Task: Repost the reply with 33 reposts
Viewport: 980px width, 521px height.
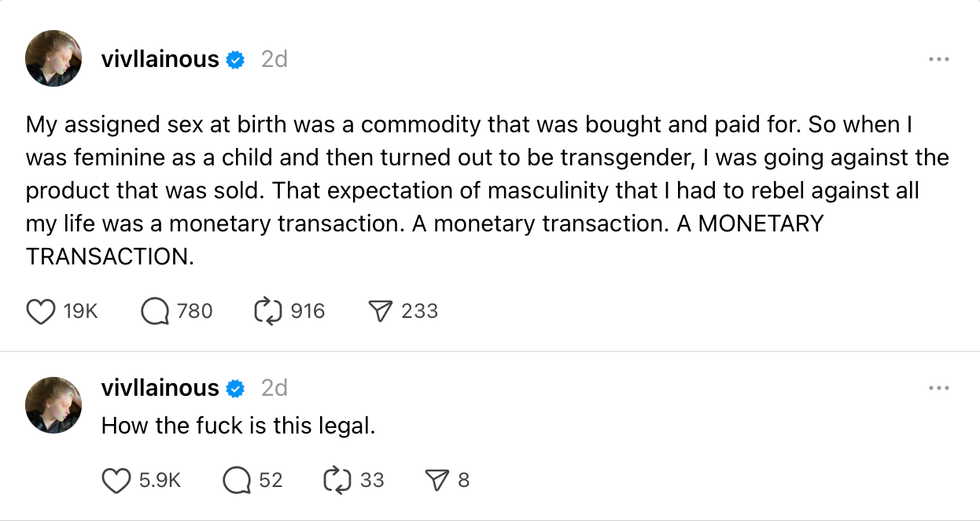Action: [x=337, y=481]
